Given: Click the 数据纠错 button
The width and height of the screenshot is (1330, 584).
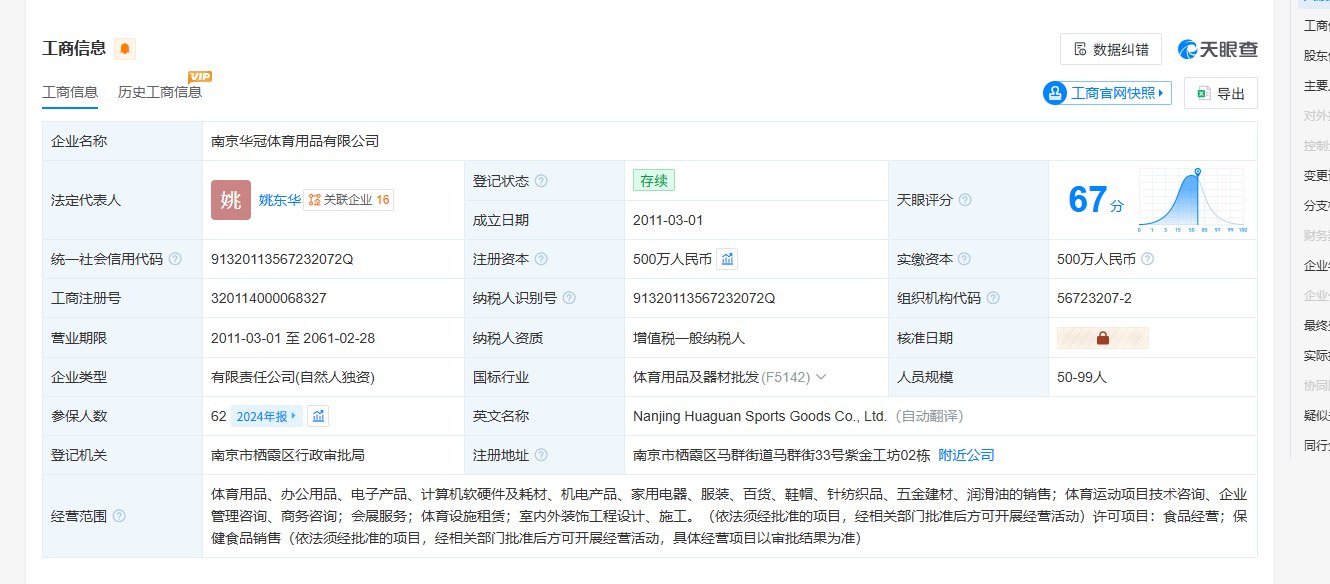Looking at the screenshot, I should point(1111,49).
